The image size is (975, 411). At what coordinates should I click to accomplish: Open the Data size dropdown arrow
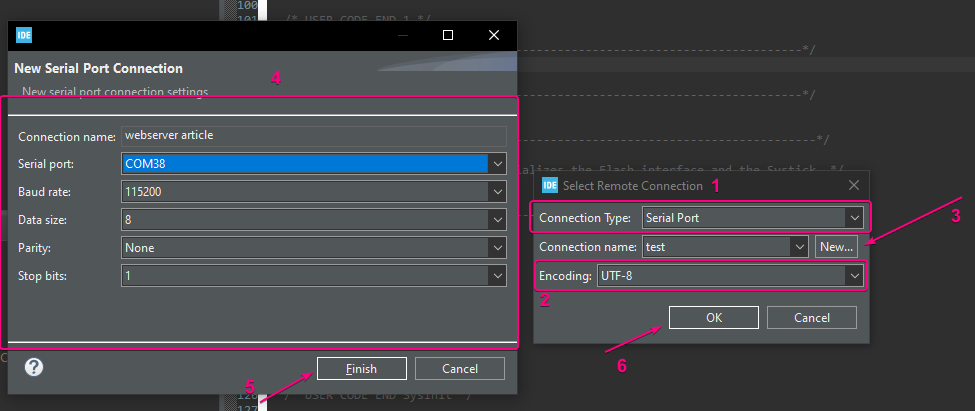[497, 220]
